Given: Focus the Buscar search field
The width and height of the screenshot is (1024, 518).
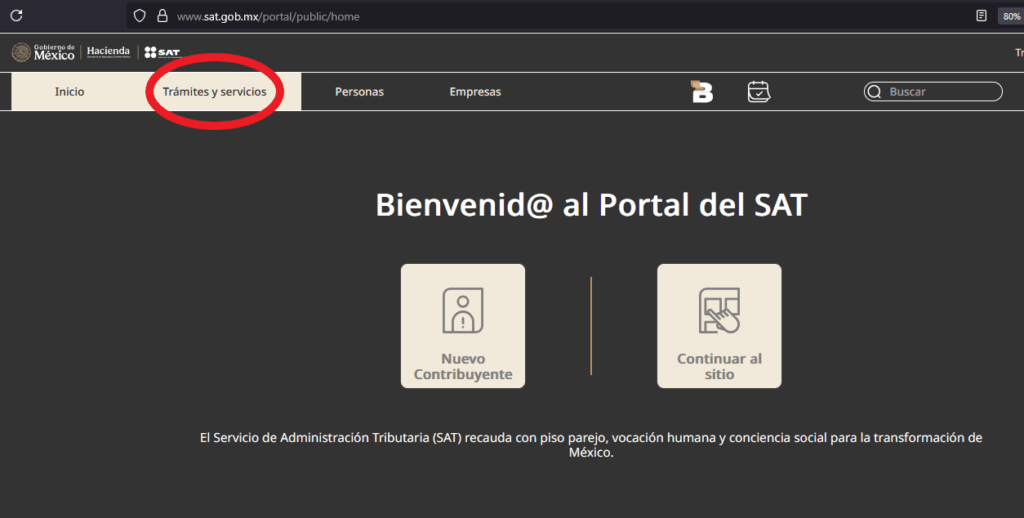Looking at the screenshot, I should pyautogui.click(x=940, y=92).
